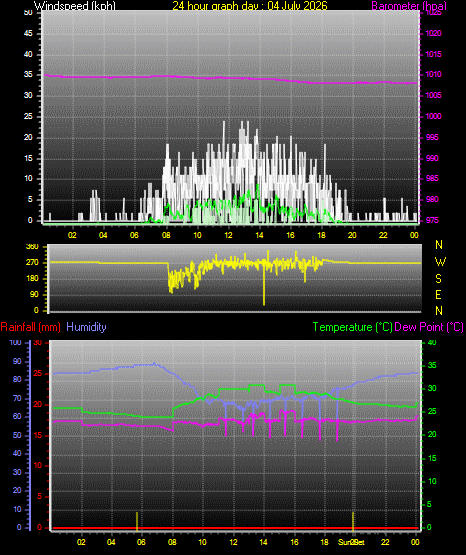Click hour "18" under the bottom temperature chart

tap(324, 542)
